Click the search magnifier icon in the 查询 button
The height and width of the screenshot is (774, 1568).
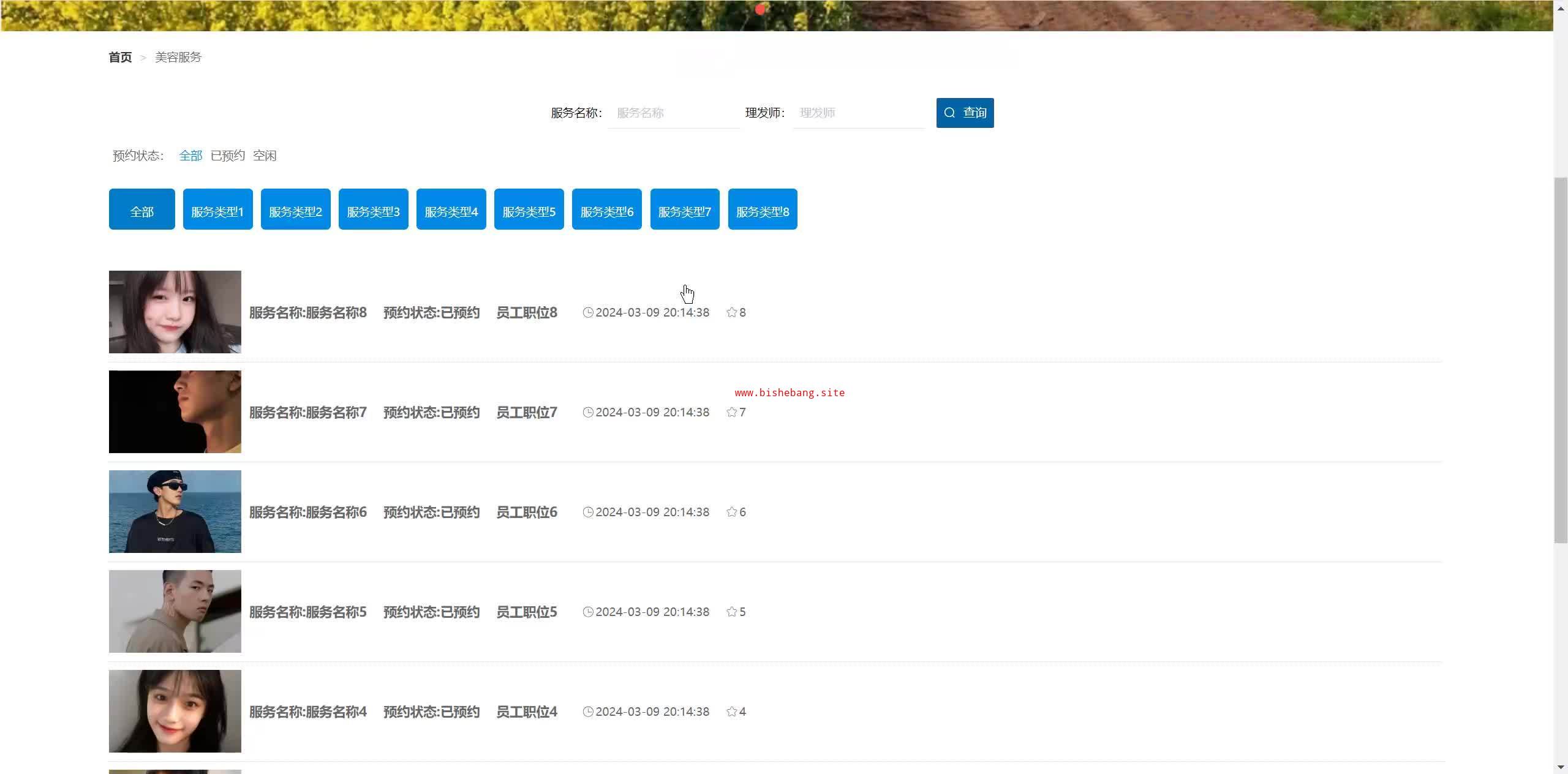(949, 113)
